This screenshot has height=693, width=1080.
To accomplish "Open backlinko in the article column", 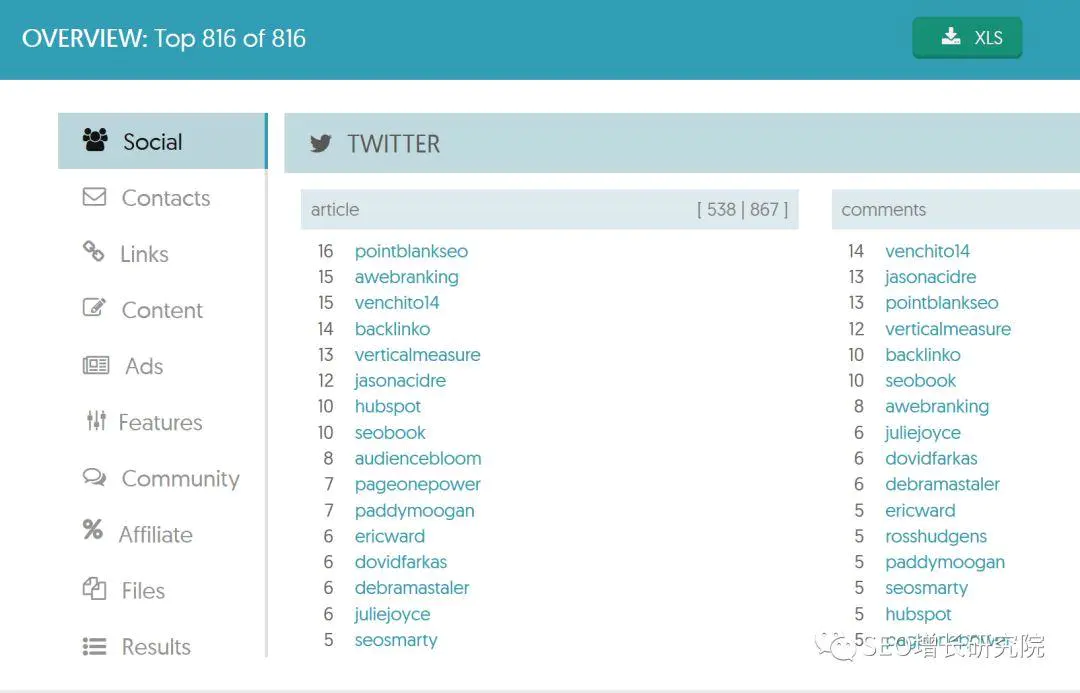I will coord(393,329).
